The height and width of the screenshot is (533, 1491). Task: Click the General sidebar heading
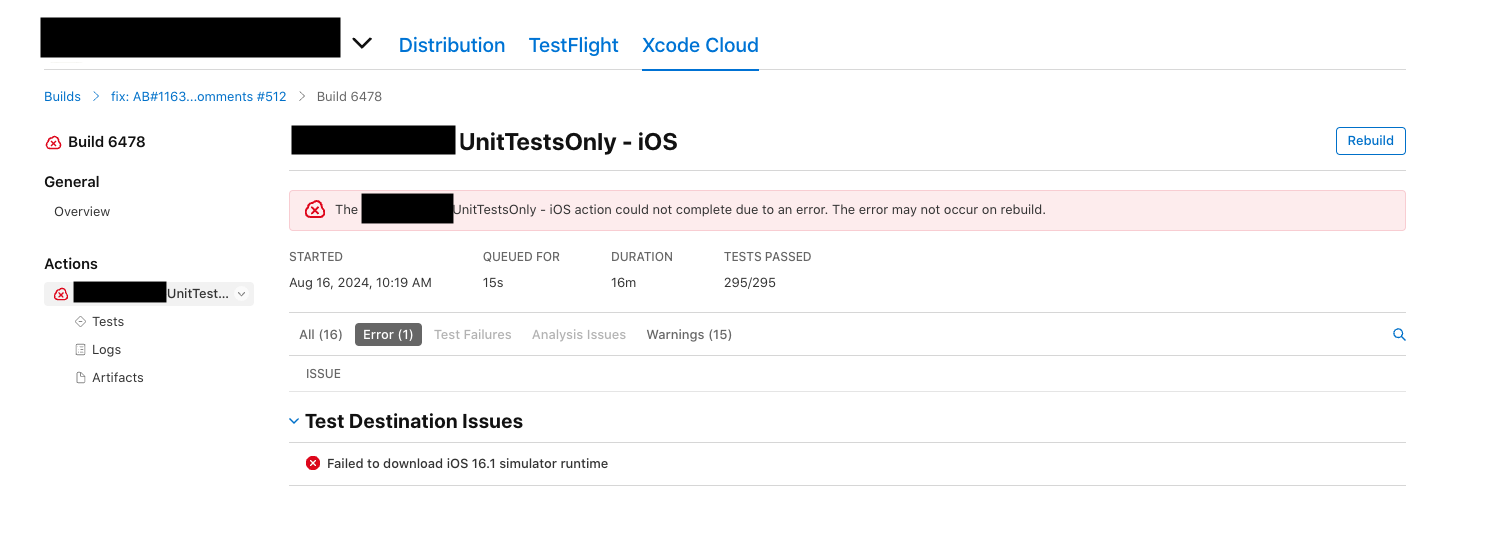coord(72,182)
